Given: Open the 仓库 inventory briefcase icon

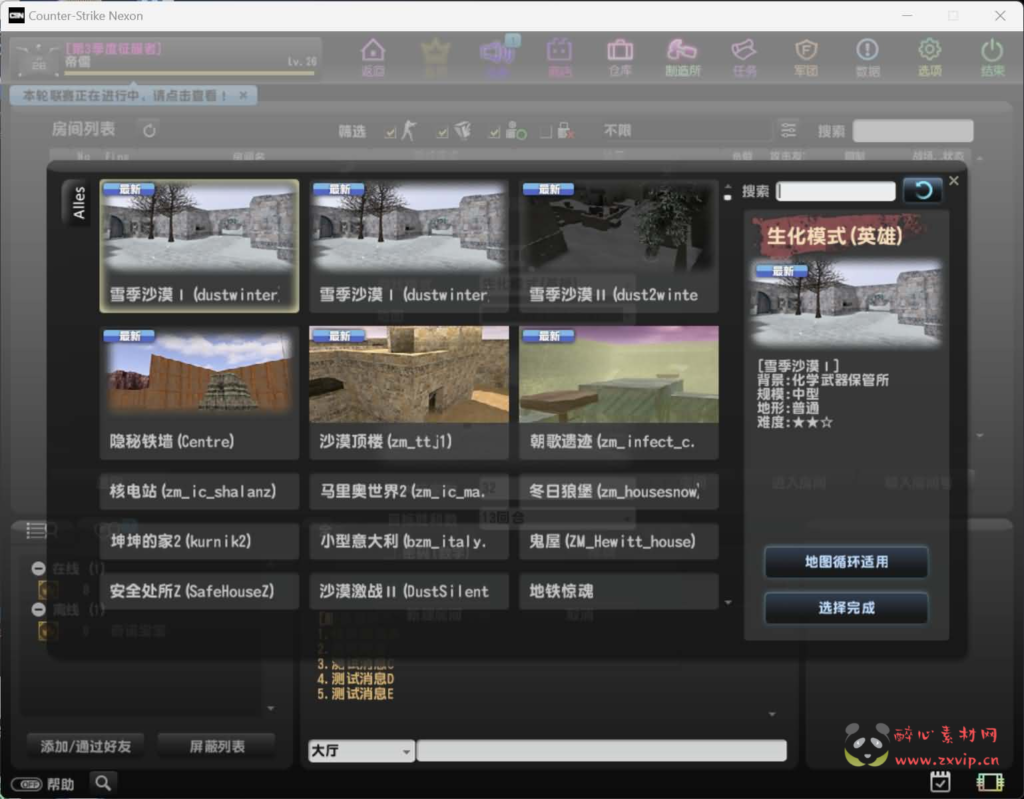Looking at the screenshot, I should (620, 57).
